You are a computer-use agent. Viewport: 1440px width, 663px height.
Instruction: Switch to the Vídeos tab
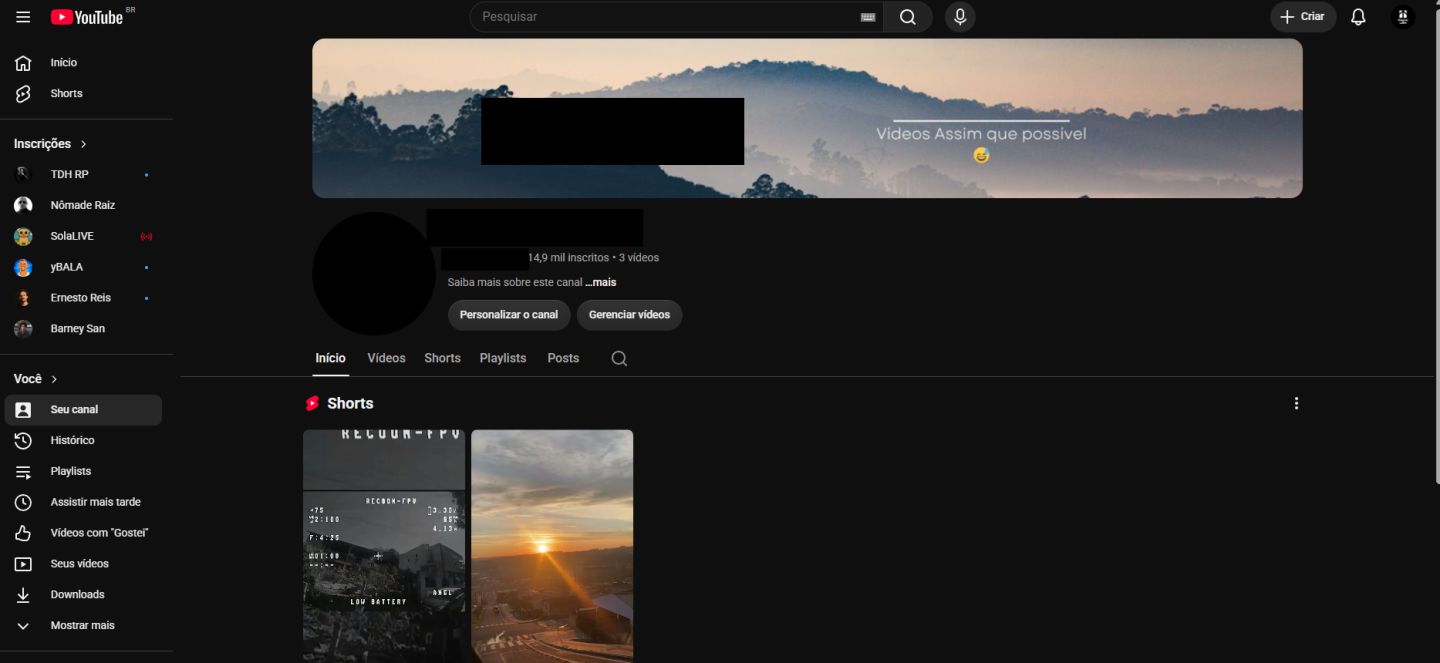pos(386,358)
